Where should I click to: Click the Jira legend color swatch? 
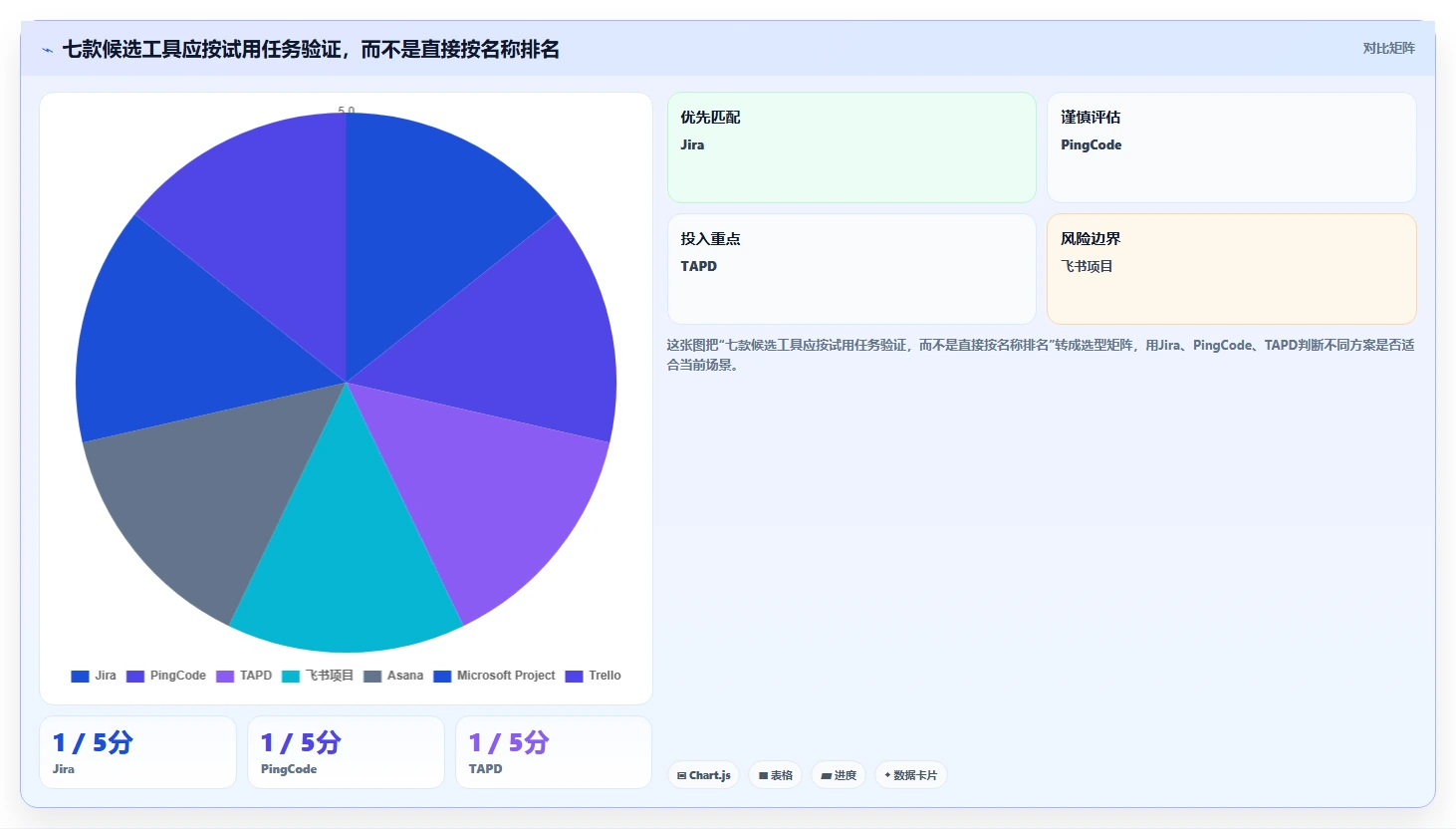tap(81, 677)
